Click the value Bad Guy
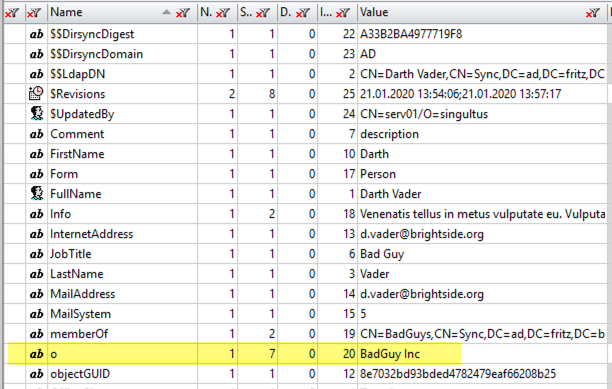This screenshot has height=389, width=612. (382, 254)
